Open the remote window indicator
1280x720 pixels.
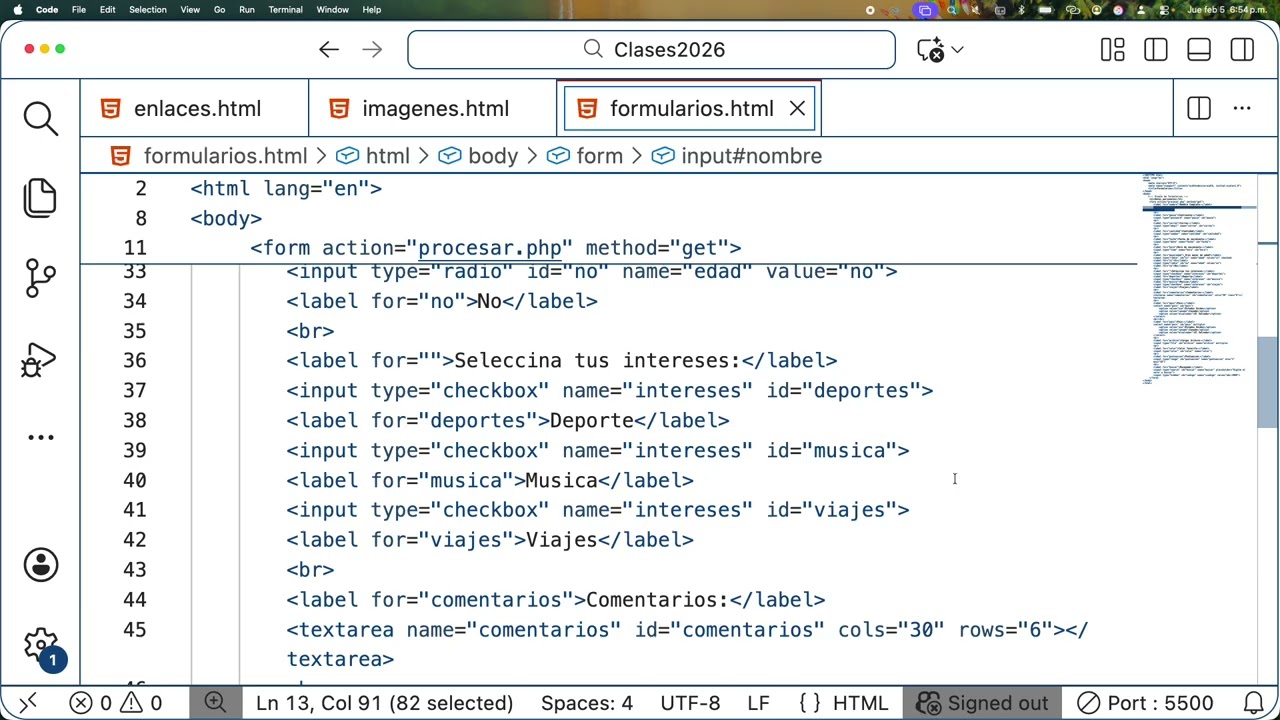tap(28, 703)
